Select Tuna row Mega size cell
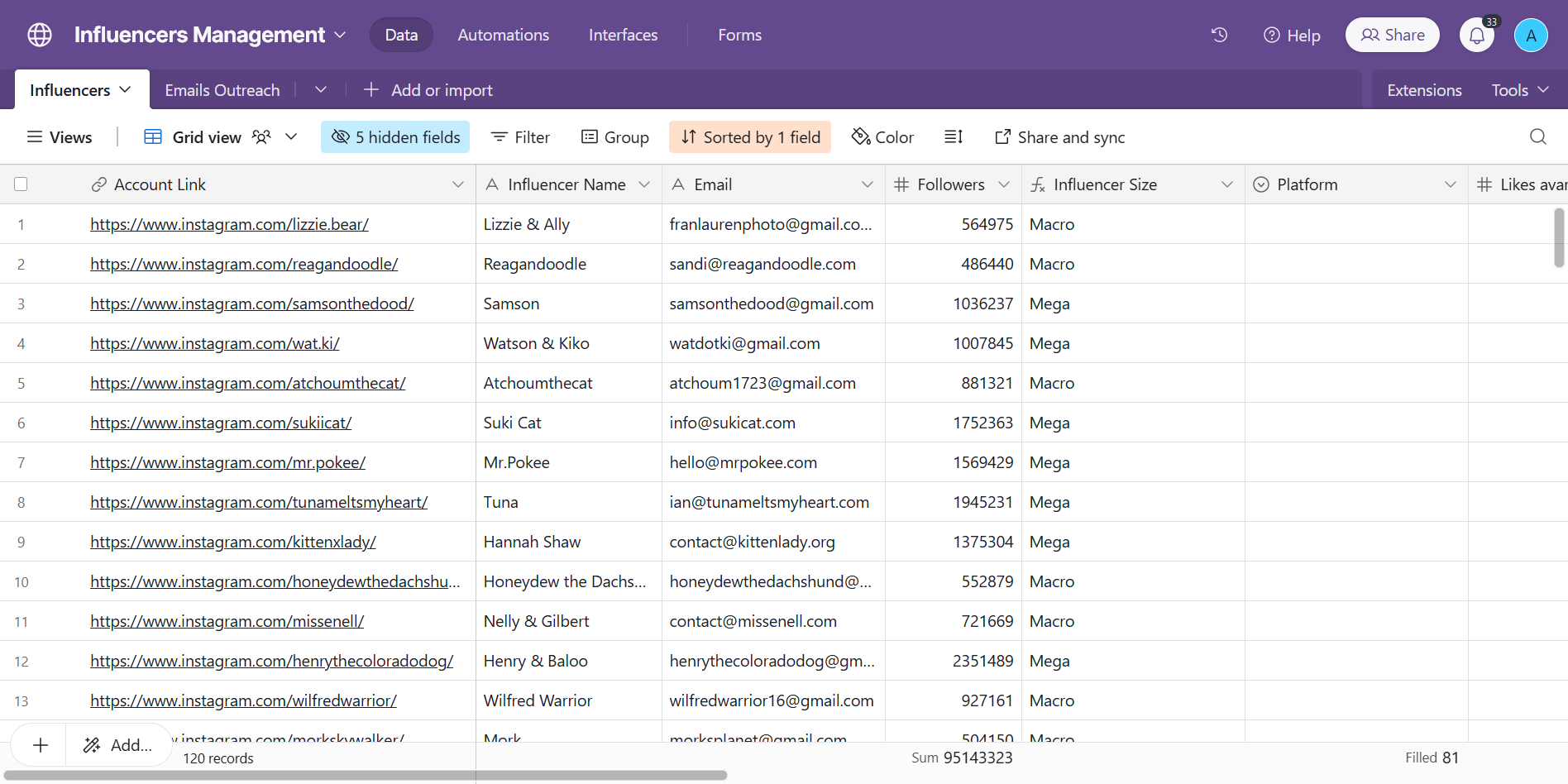The image size is (1568, 784). click(1133, 502)
